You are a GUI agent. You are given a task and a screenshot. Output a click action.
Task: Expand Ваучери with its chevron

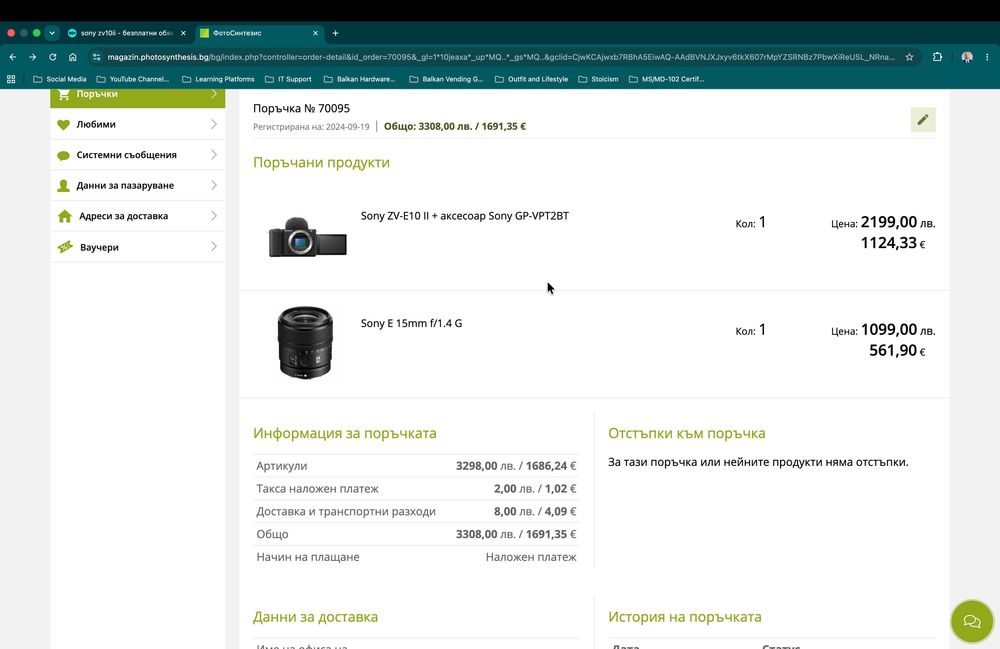(x=214, y=247)
